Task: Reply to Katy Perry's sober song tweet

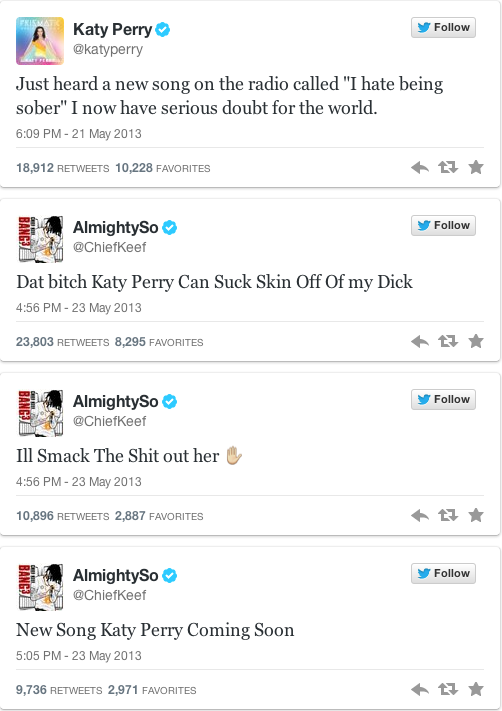Action: 420,168
